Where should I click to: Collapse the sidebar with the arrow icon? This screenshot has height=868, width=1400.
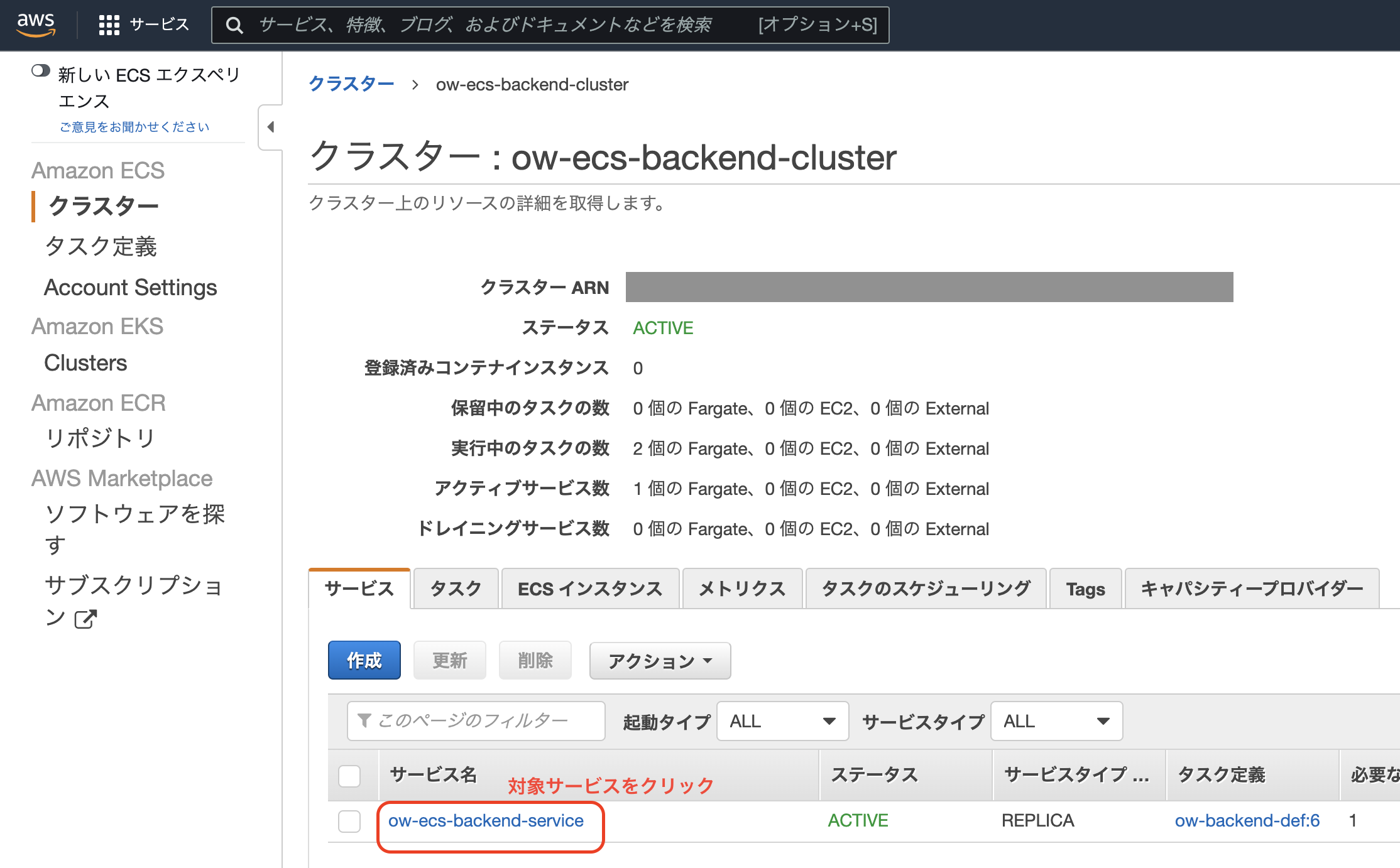pyautogui.click(x=270, y=126)
